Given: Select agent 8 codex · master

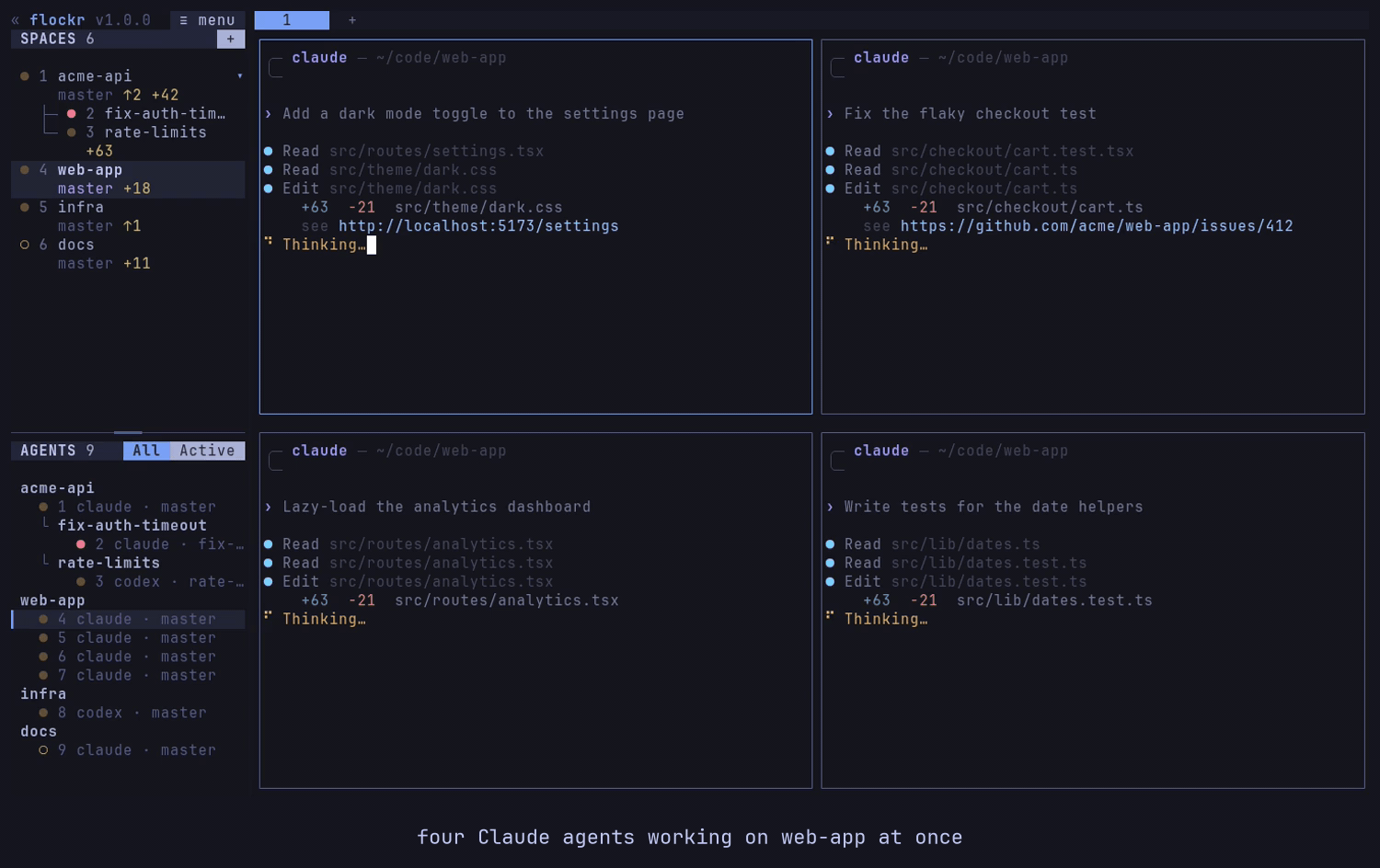Looking at the screenshot, I should click(128, 713).
